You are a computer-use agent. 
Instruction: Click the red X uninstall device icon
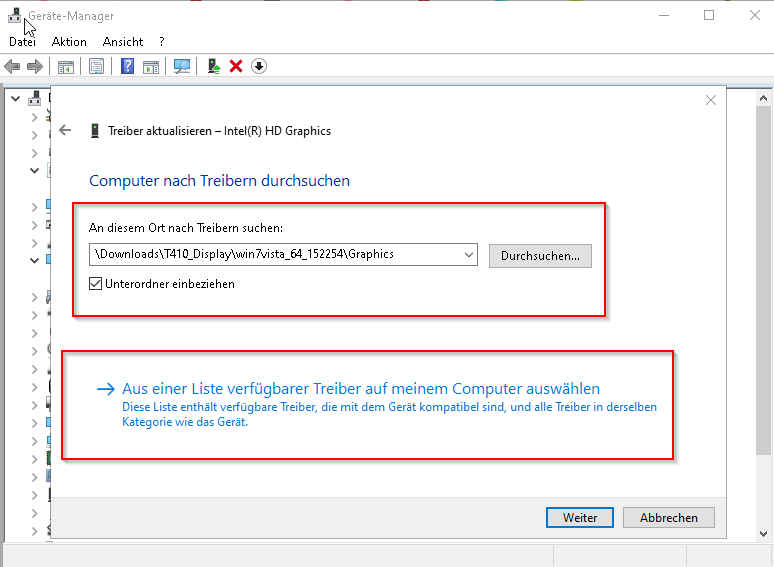(236, 66)
